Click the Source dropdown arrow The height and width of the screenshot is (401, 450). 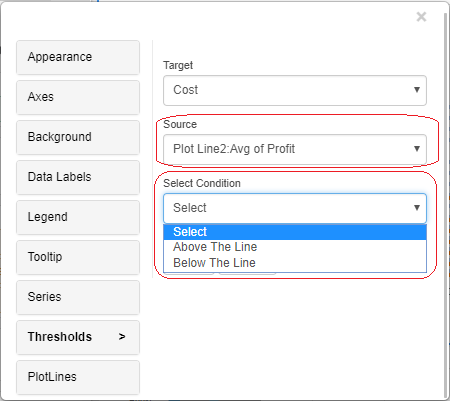417,149
